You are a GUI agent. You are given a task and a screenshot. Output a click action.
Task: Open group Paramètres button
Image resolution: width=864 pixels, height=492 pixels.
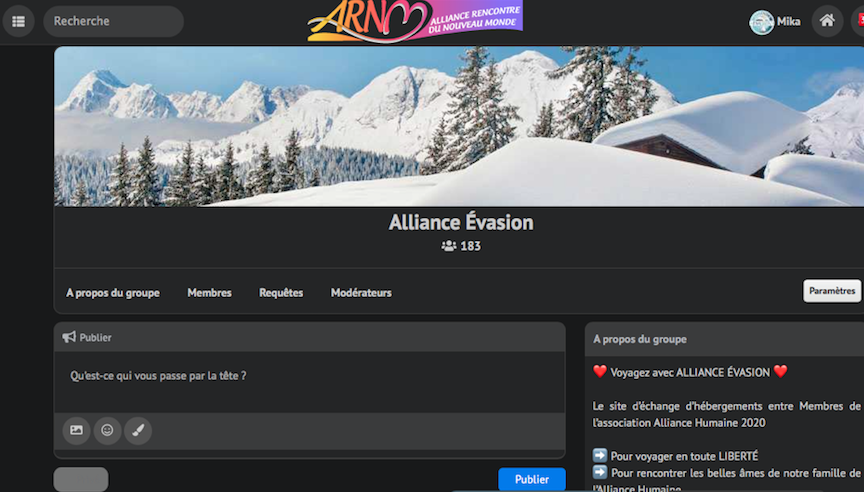coord(832,291)
